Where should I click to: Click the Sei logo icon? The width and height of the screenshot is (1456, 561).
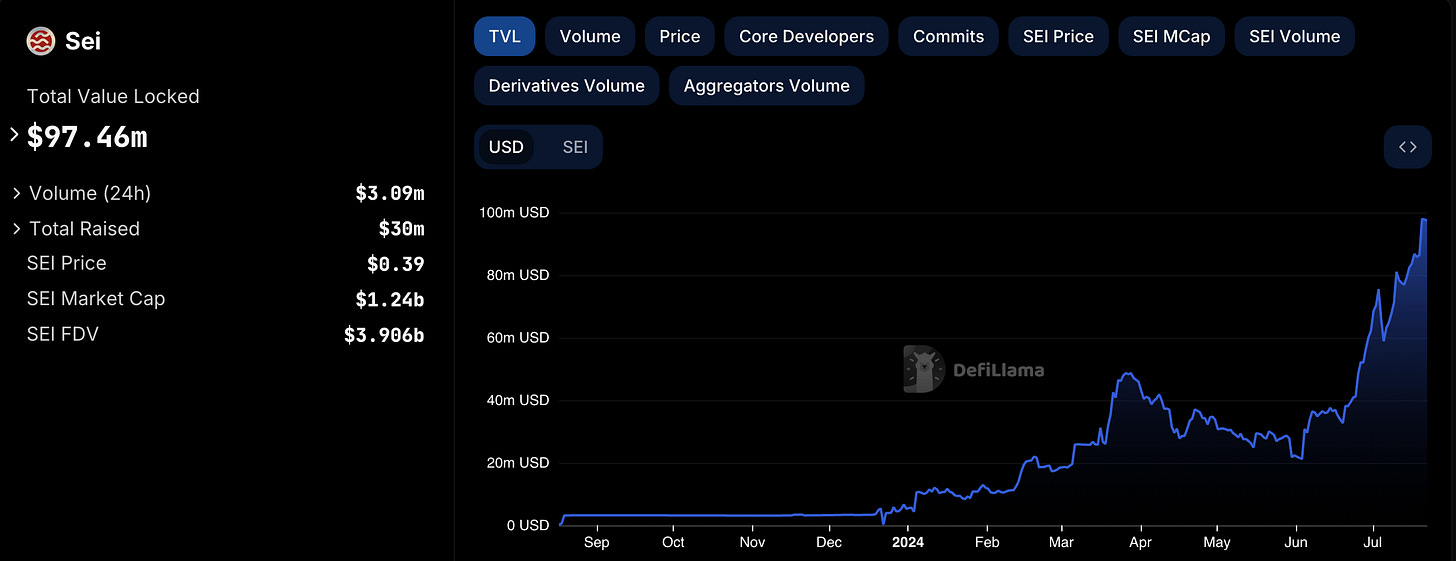tap(41, 41)
